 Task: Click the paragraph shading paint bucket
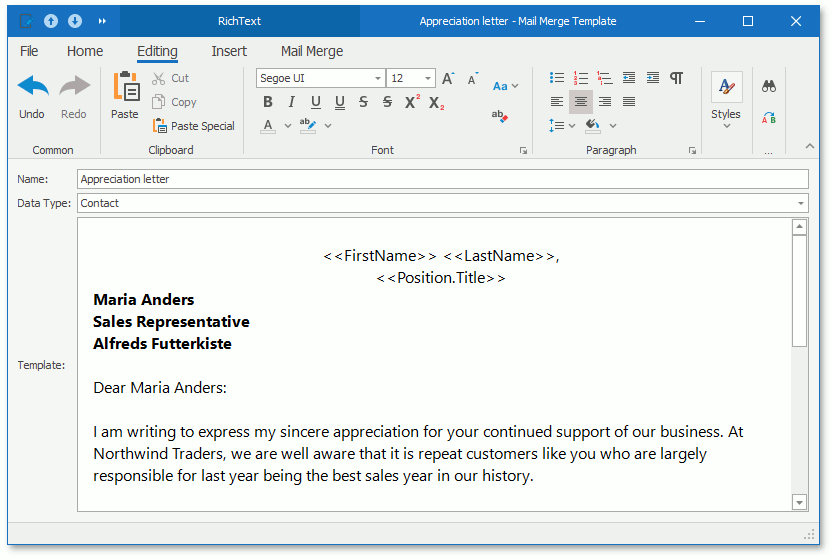click(592, 126)
